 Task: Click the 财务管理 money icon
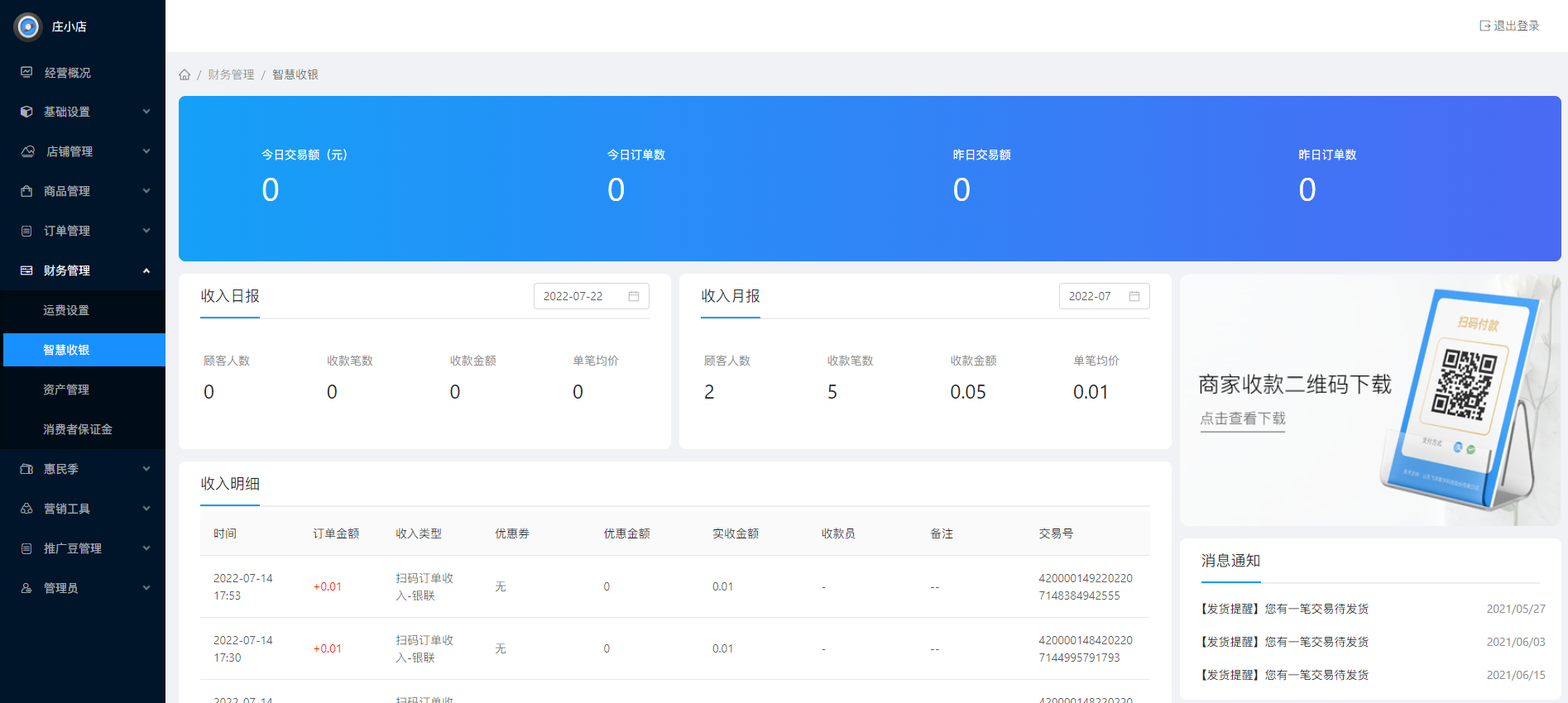26,270
